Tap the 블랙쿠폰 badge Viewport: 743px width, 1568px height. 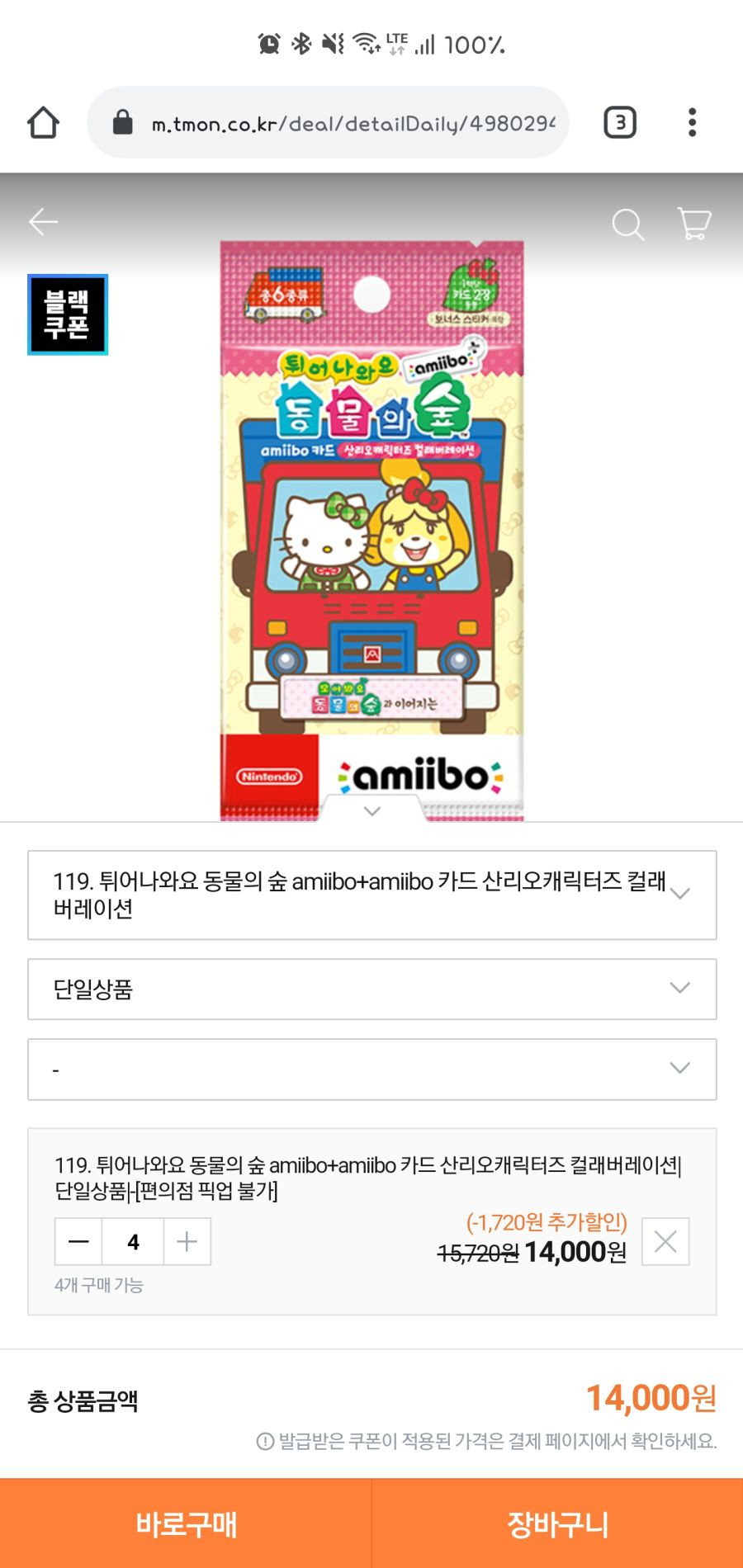coord(68,314)
